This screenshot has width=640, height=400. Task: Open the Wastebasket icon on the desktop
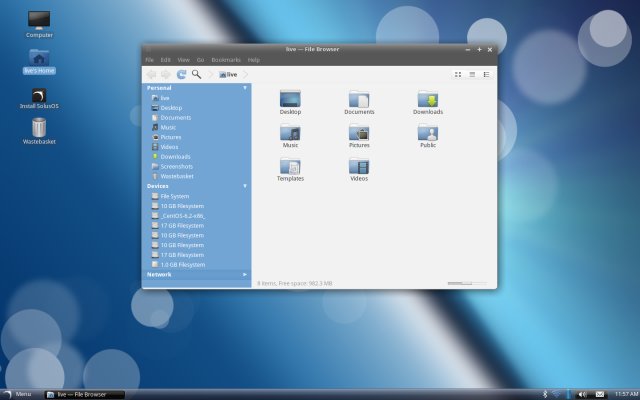tap(39, 129)
